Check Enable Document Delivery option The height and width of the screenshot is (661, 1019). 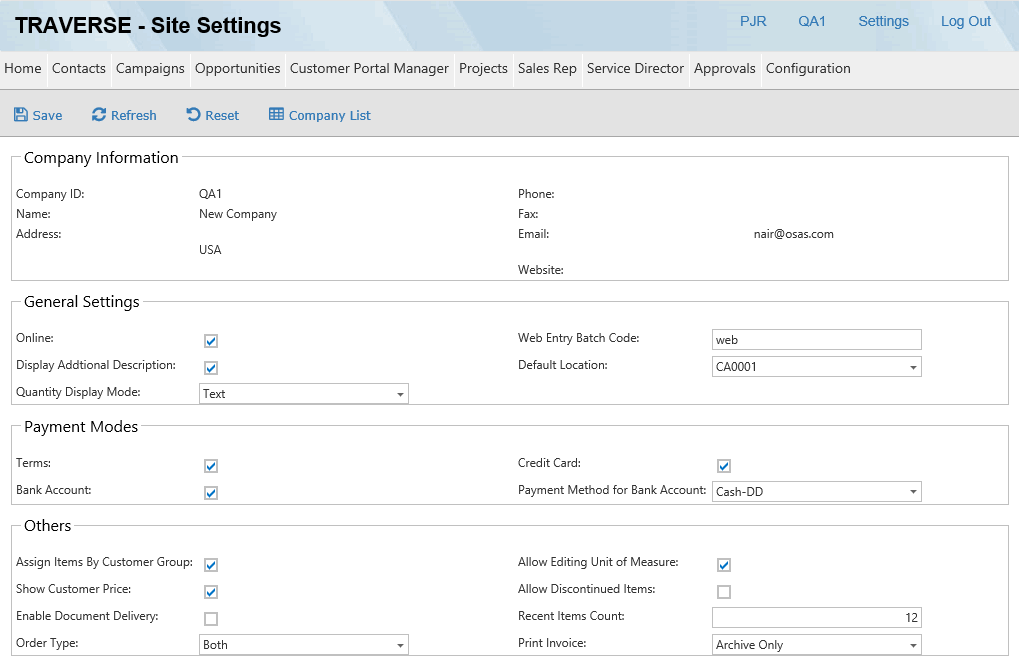[x=211, y=618]
